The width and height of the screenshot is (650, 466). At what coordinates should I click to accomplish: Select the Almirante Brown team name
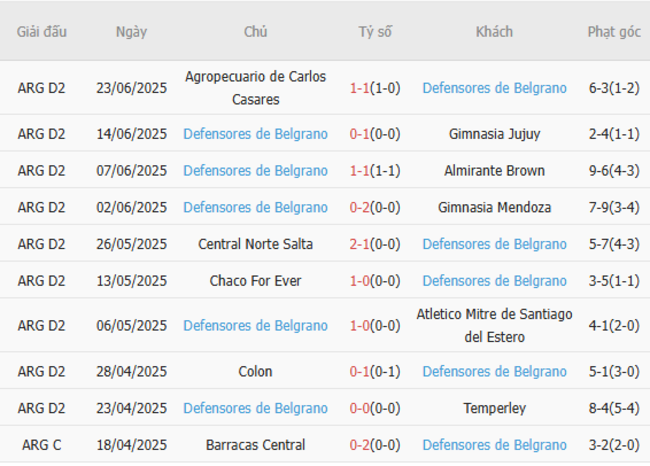pyautogui.click(x=494, y=171)
